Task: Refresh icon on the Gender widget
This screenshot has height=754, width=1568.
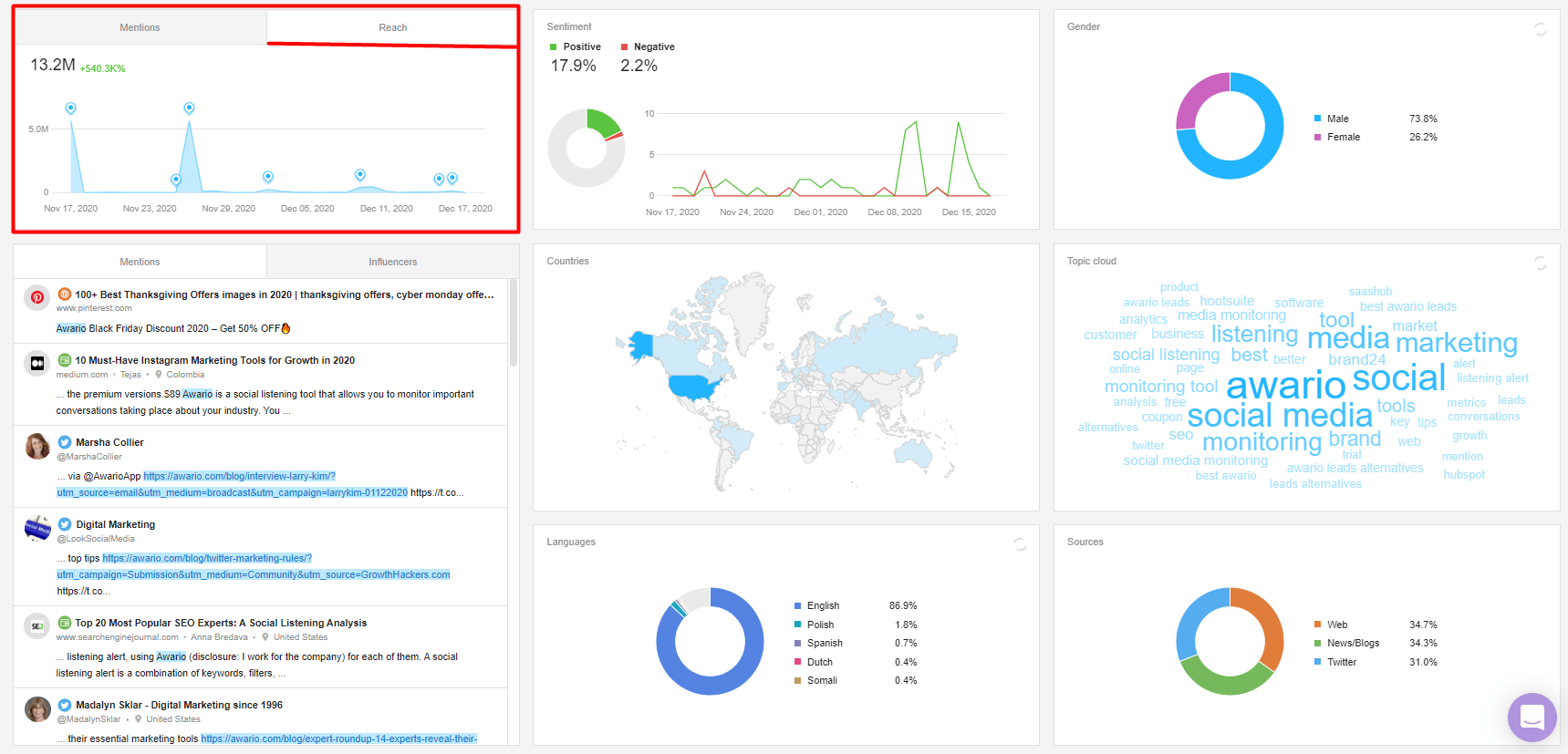Action: [1541, 29]
